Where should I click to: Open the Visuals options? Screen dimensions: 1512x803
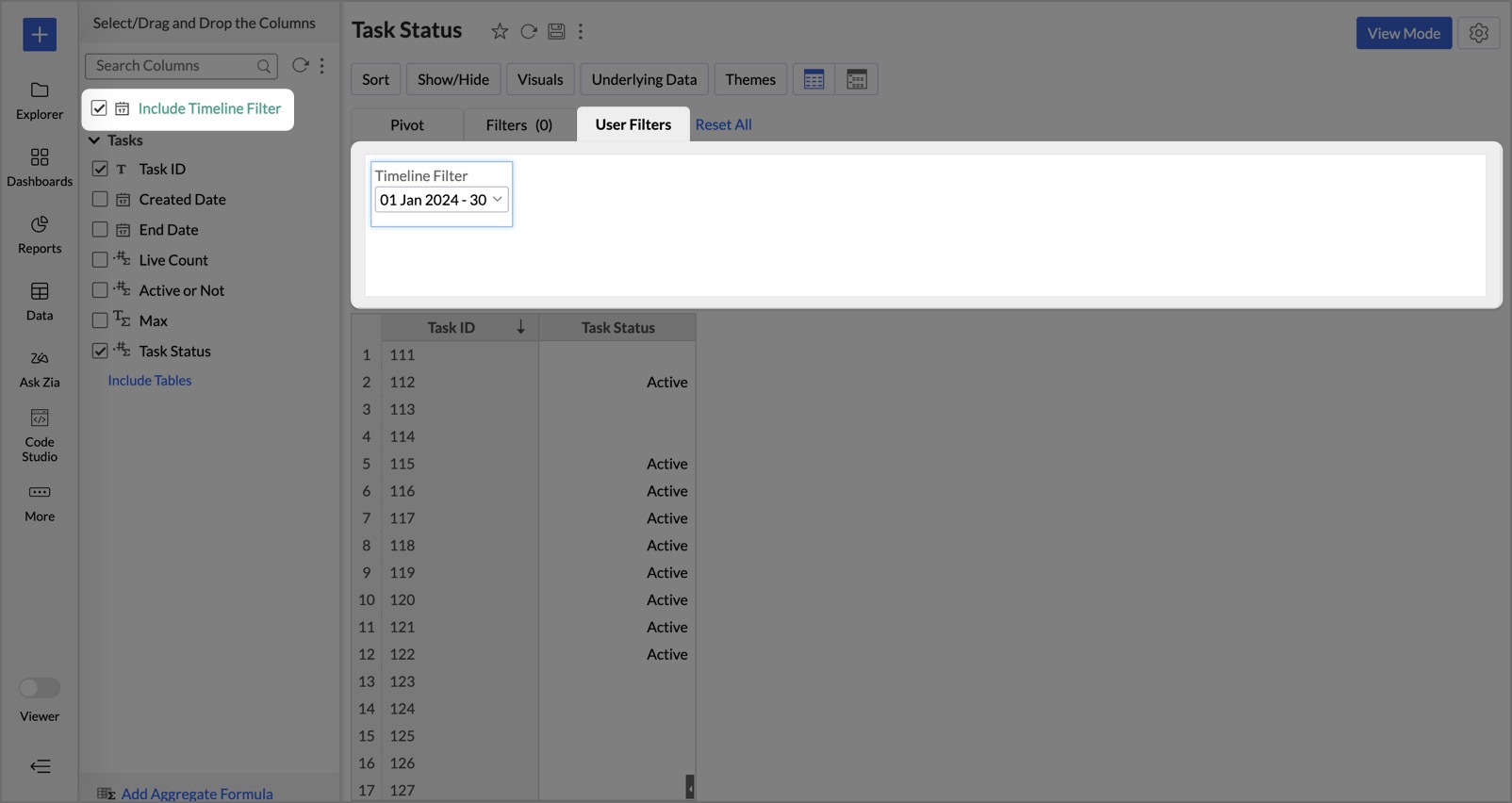click(x=540, y=79)
